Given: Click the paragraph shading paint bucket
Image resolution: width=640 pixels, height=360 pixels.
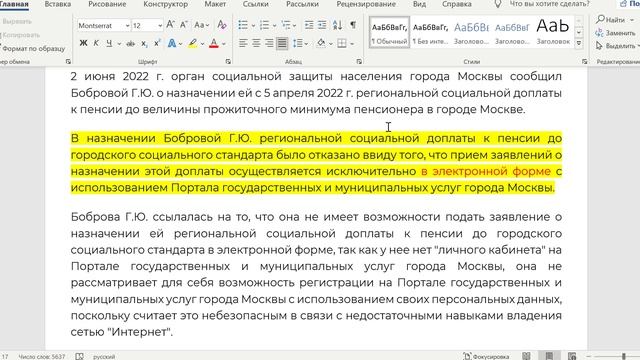Looking at the screenshot, I should tap(321, 43).
